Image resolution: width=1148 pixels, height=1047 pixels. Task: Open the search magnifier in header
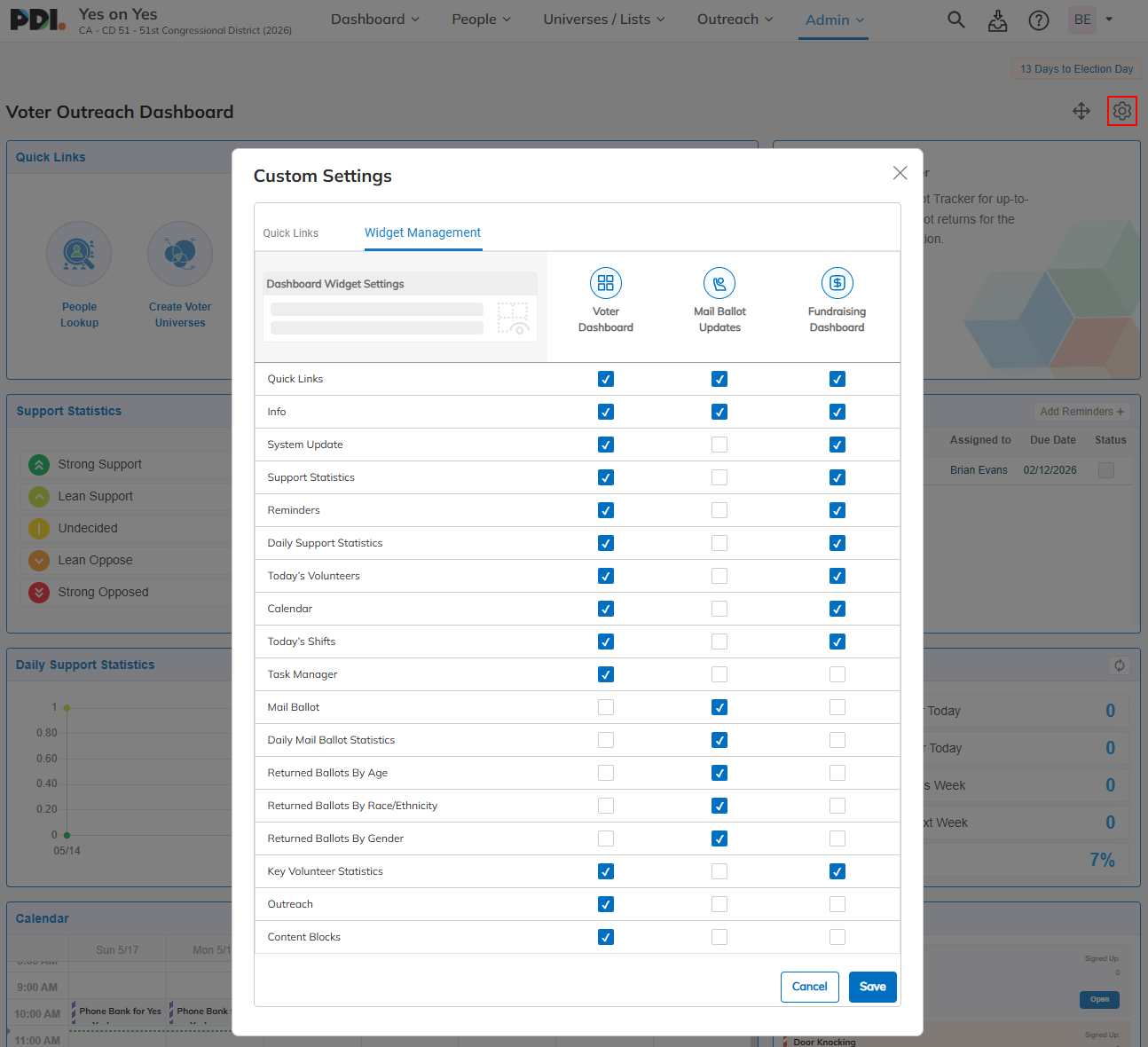click(955, 20)
